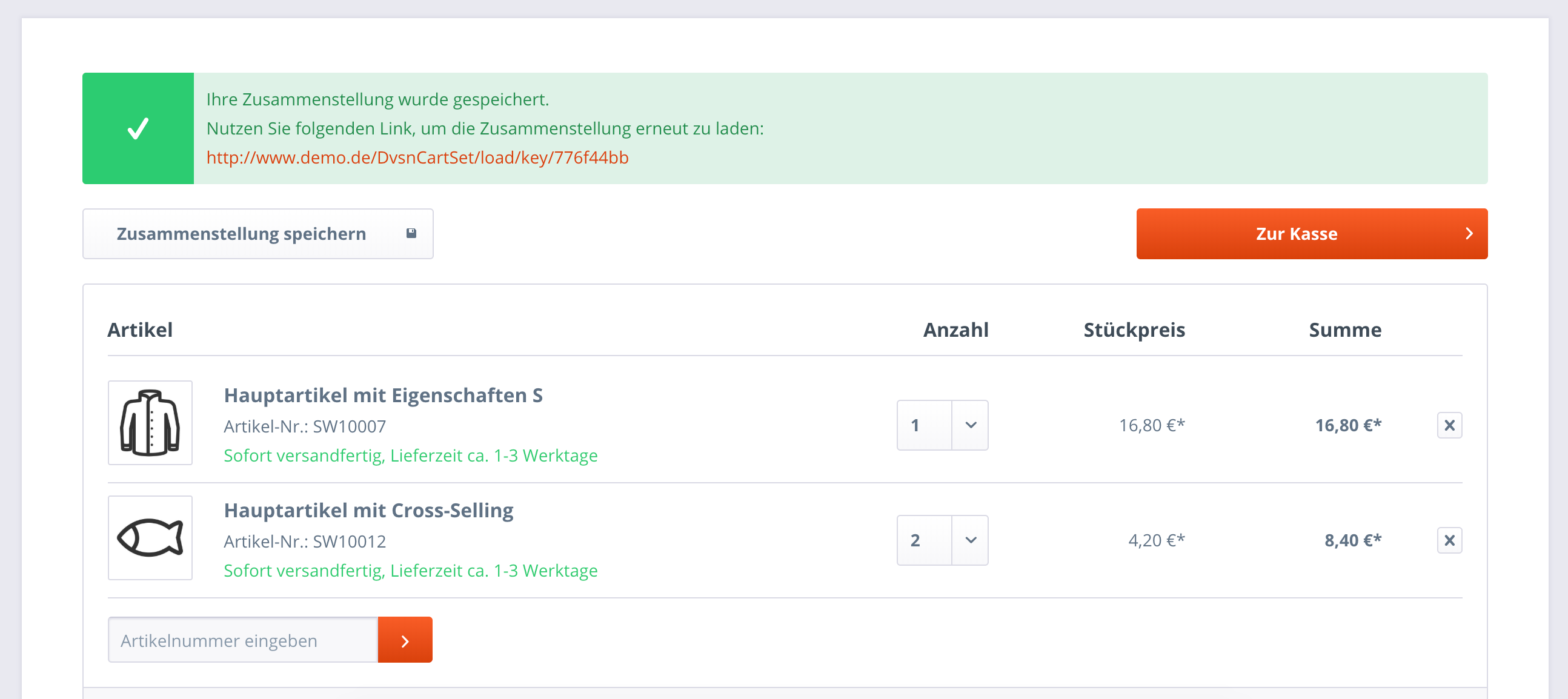Click the Zusammenstellung speichern button
This screenshot has width=1568, height=699.
[257, 234]
